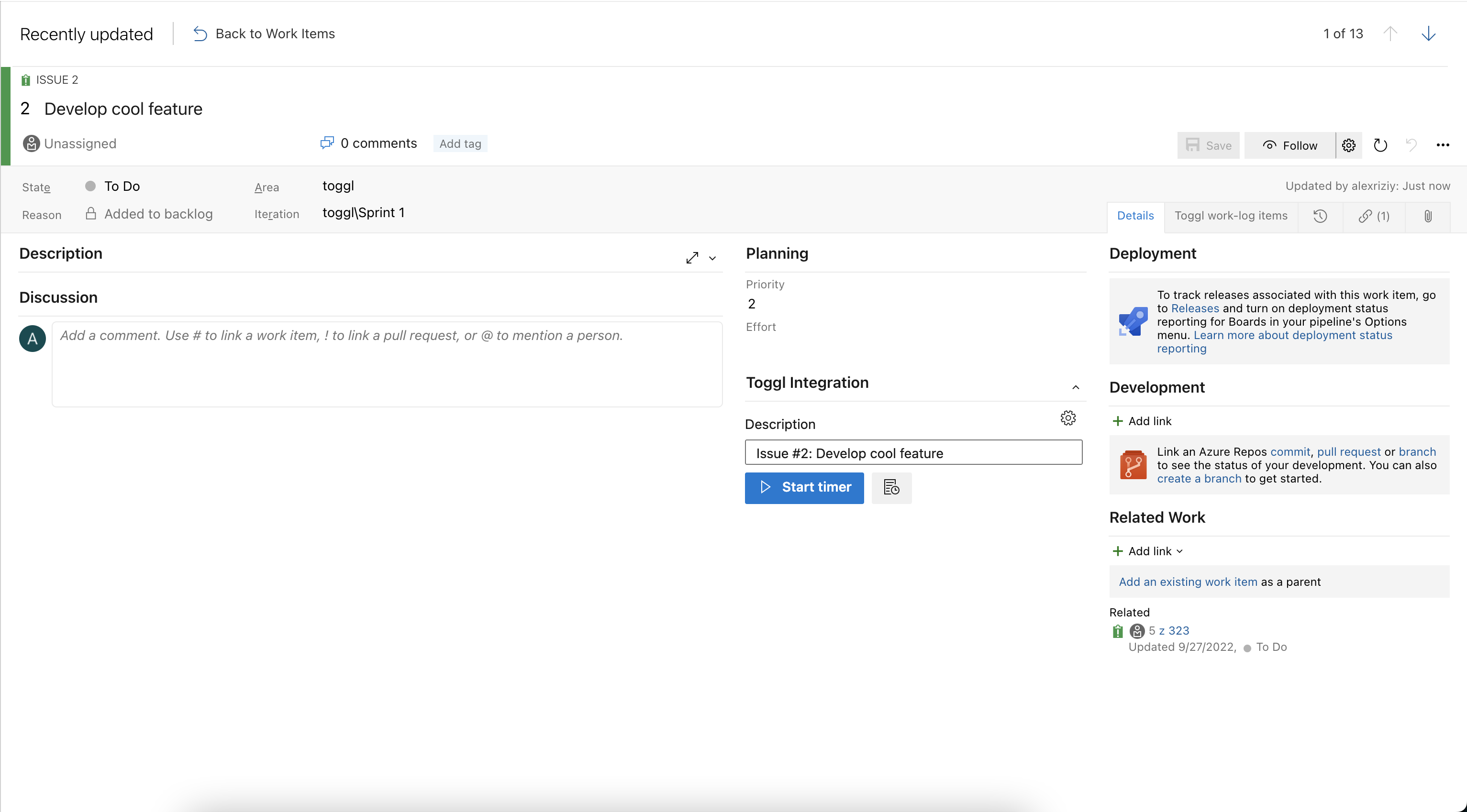Open Toggl Integration settings gear
This screenshot has height=812, width=1467.
coord(1067,418)
